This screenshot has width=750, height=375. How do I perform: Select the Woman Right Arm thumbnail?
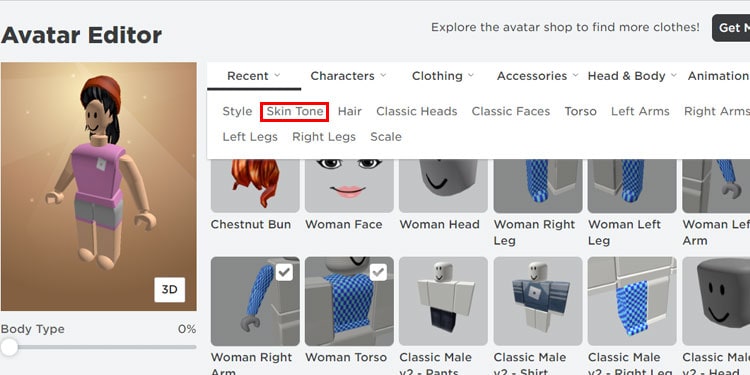tap(255, 301)
